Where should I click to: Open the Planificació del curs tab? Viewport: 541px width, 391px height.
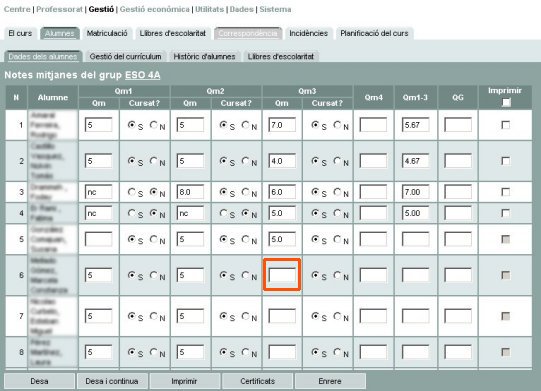[374, 33]
